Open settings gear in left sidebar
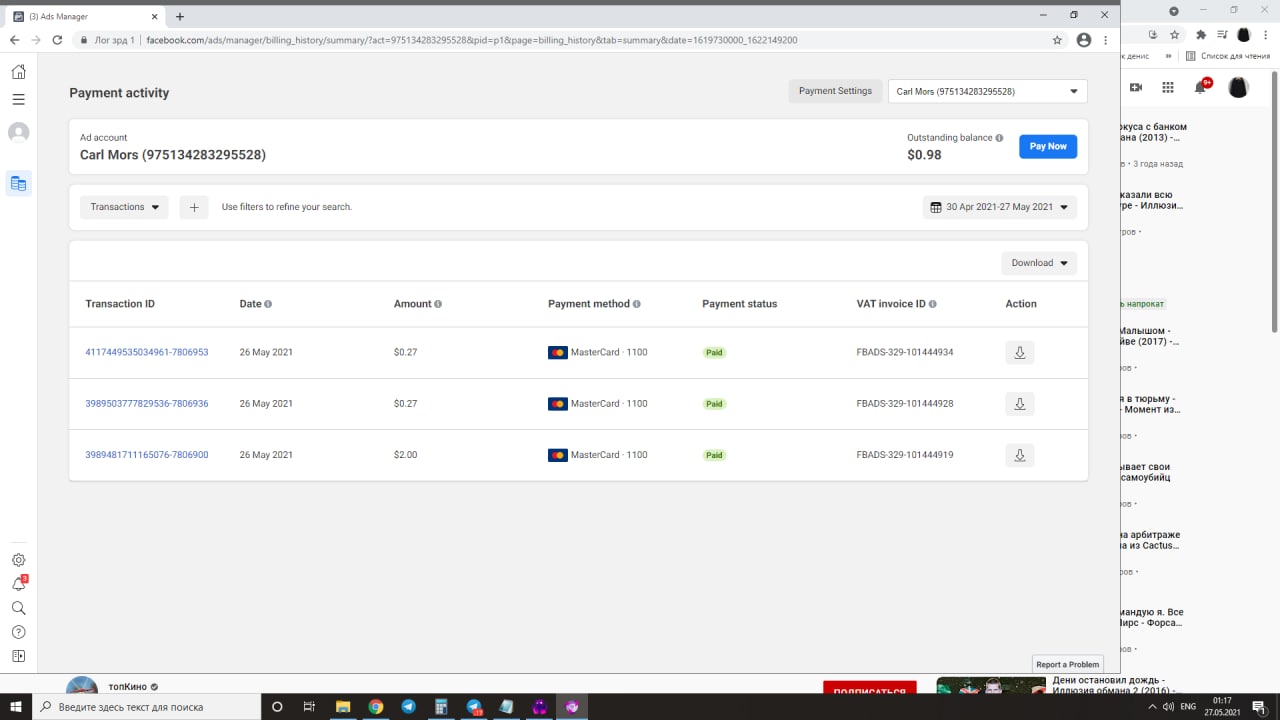Viewport: 1280px width, 720px height. click(x=18, y=560)
